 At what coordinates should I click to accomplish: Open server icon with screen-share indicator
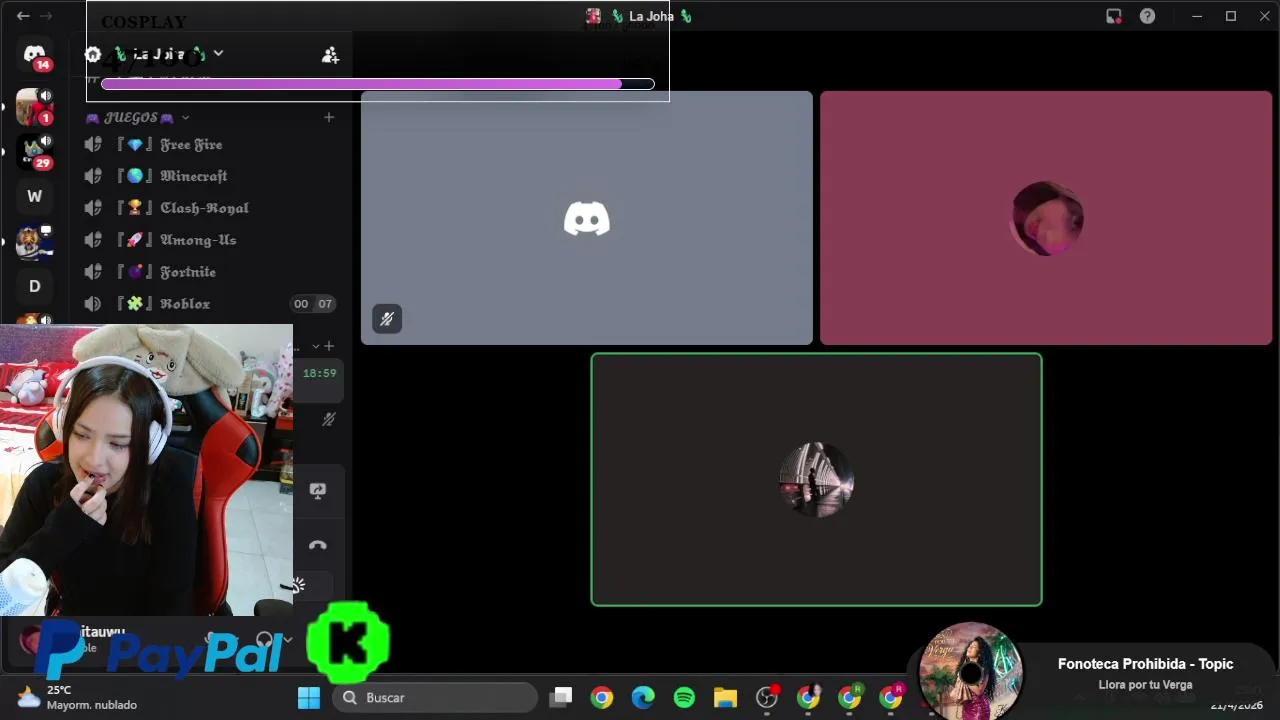[34, 241]
